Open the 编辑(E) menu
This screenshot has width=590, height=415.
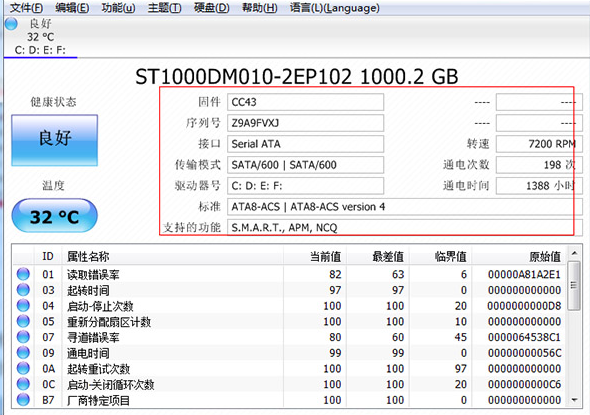[x=72, y=8]
